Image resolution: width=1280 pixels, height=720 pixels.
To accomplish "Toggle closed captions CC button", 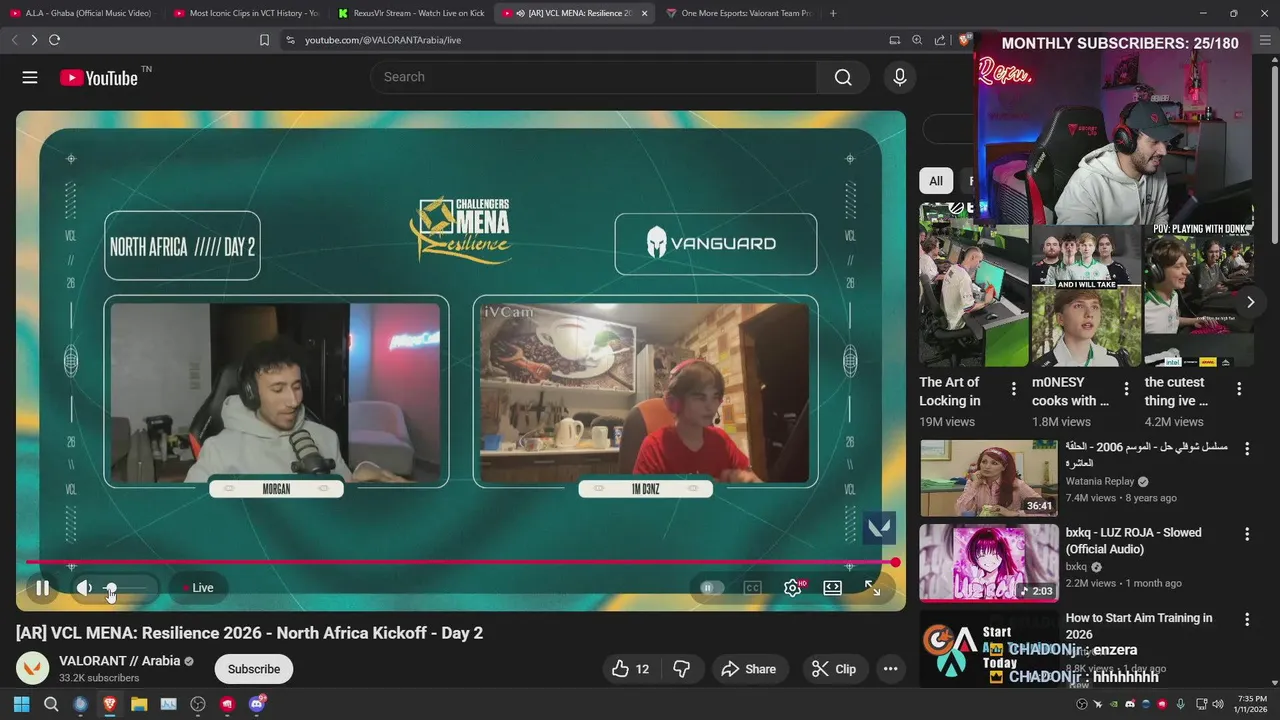I will point(752,588).
